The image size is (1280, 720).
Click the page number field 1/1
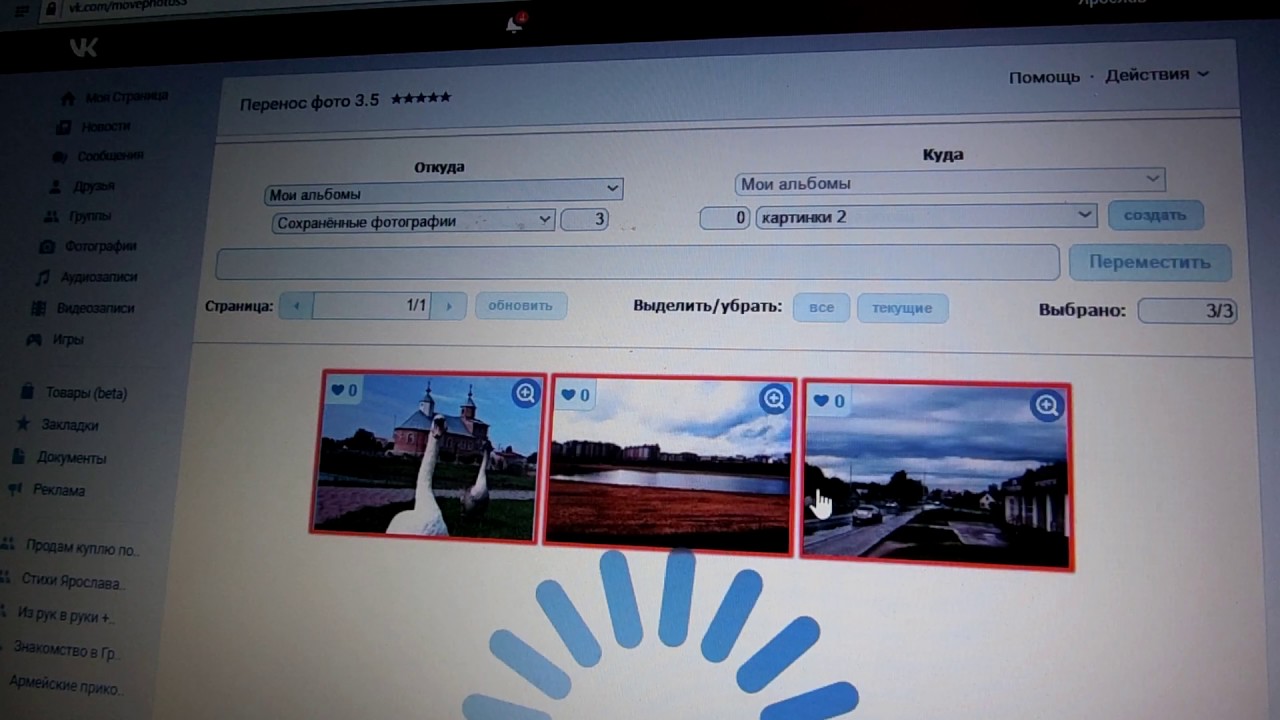coord(372,306)
